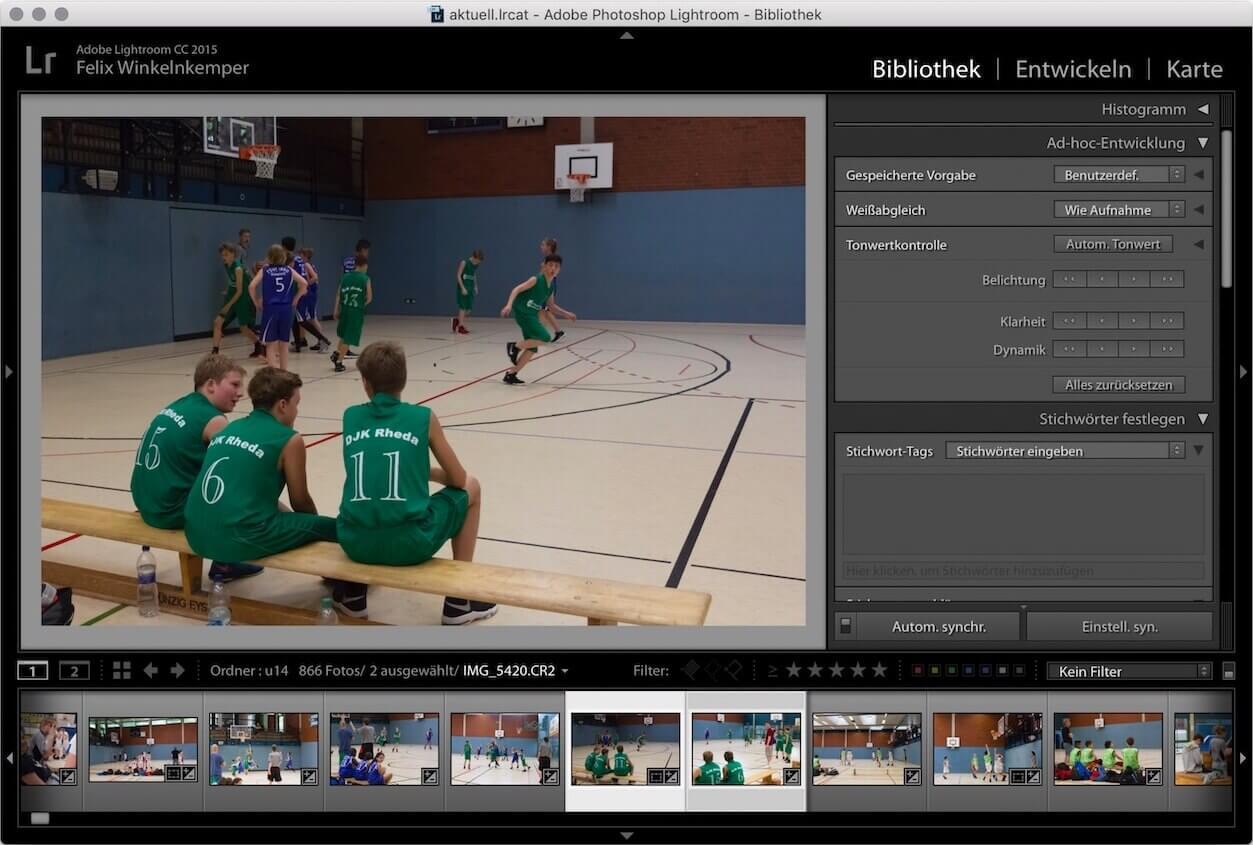This screenshot has width=1253, height=845.
Task: Open the Kein Filter dropdown
Action: (1128, 672)
